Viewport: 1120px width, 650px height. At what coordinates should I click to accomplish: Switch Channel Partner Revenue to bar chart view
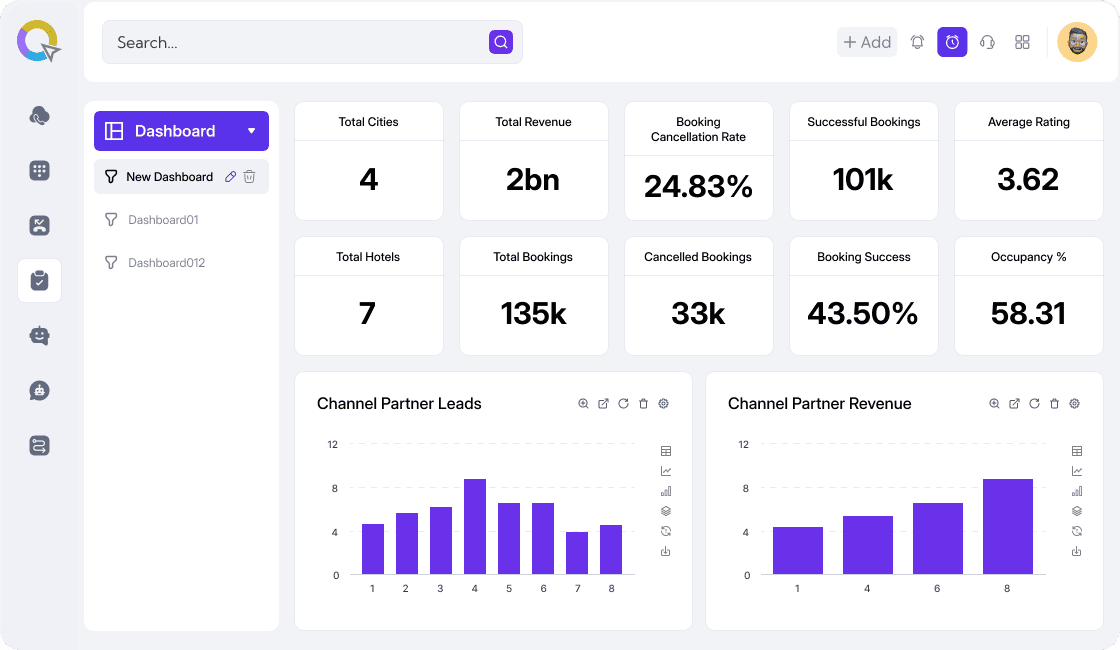(1077, 491)
